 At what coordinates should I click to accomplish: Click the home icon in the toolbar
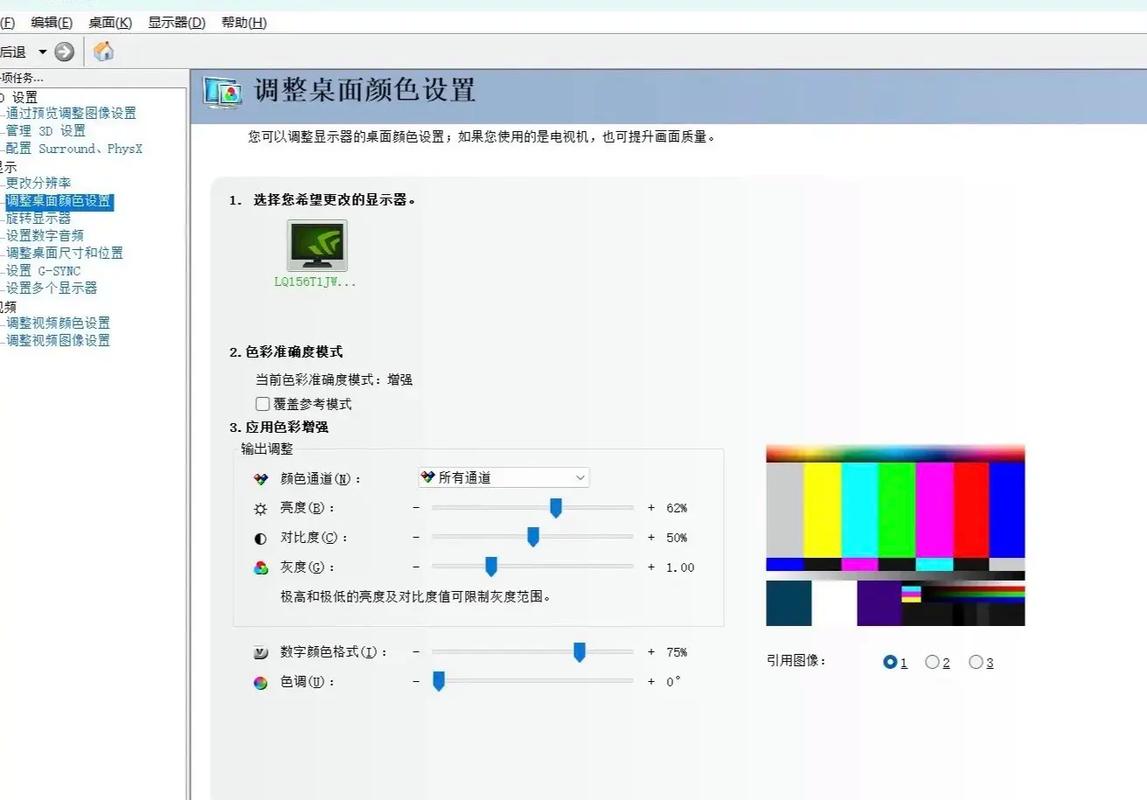coord(103,51)
